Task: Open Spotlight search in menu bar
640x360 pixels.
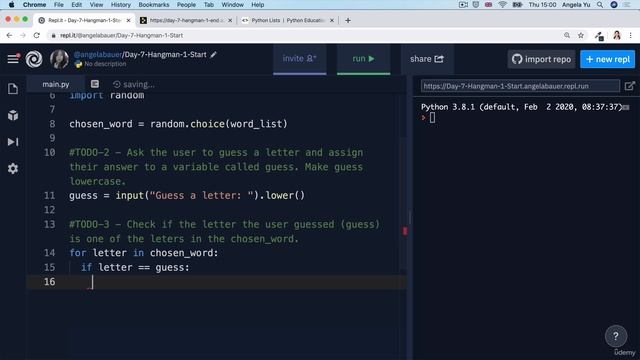Action: point(600,5)
